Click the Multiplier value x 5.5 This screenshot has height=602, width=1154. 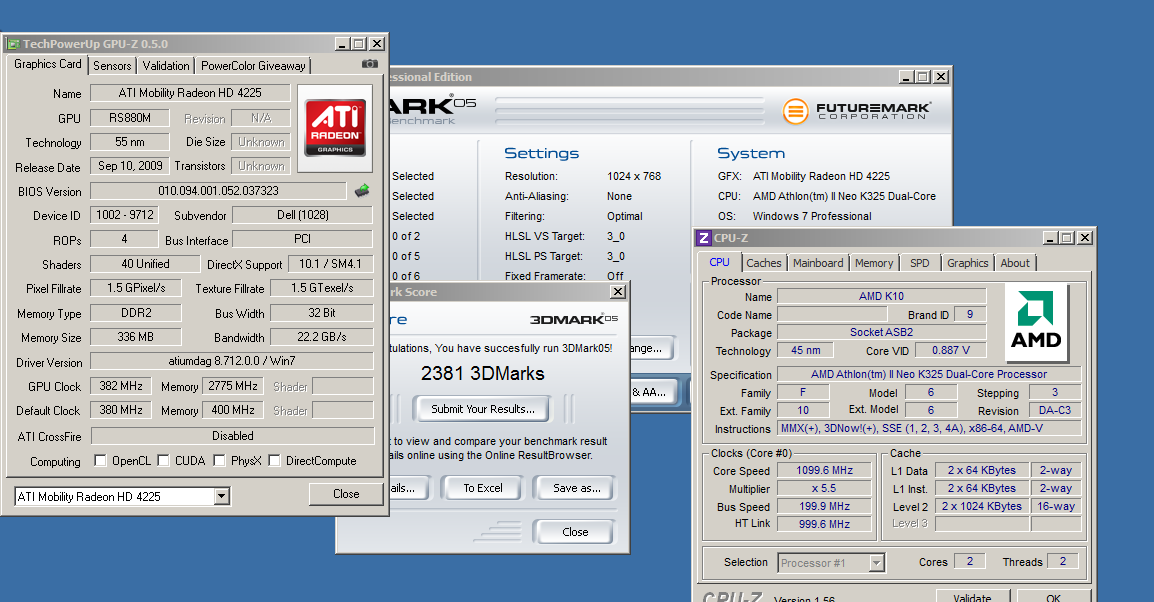point(824,488)
